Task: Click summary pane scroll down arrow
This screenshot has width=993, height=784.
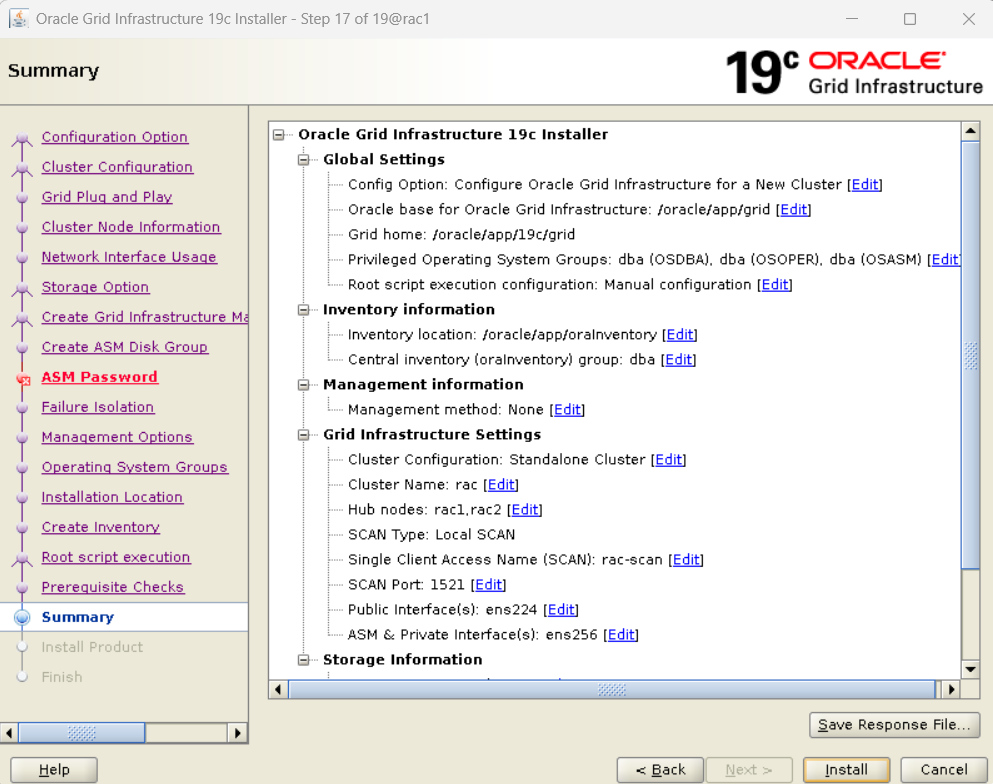Action: 970,669
